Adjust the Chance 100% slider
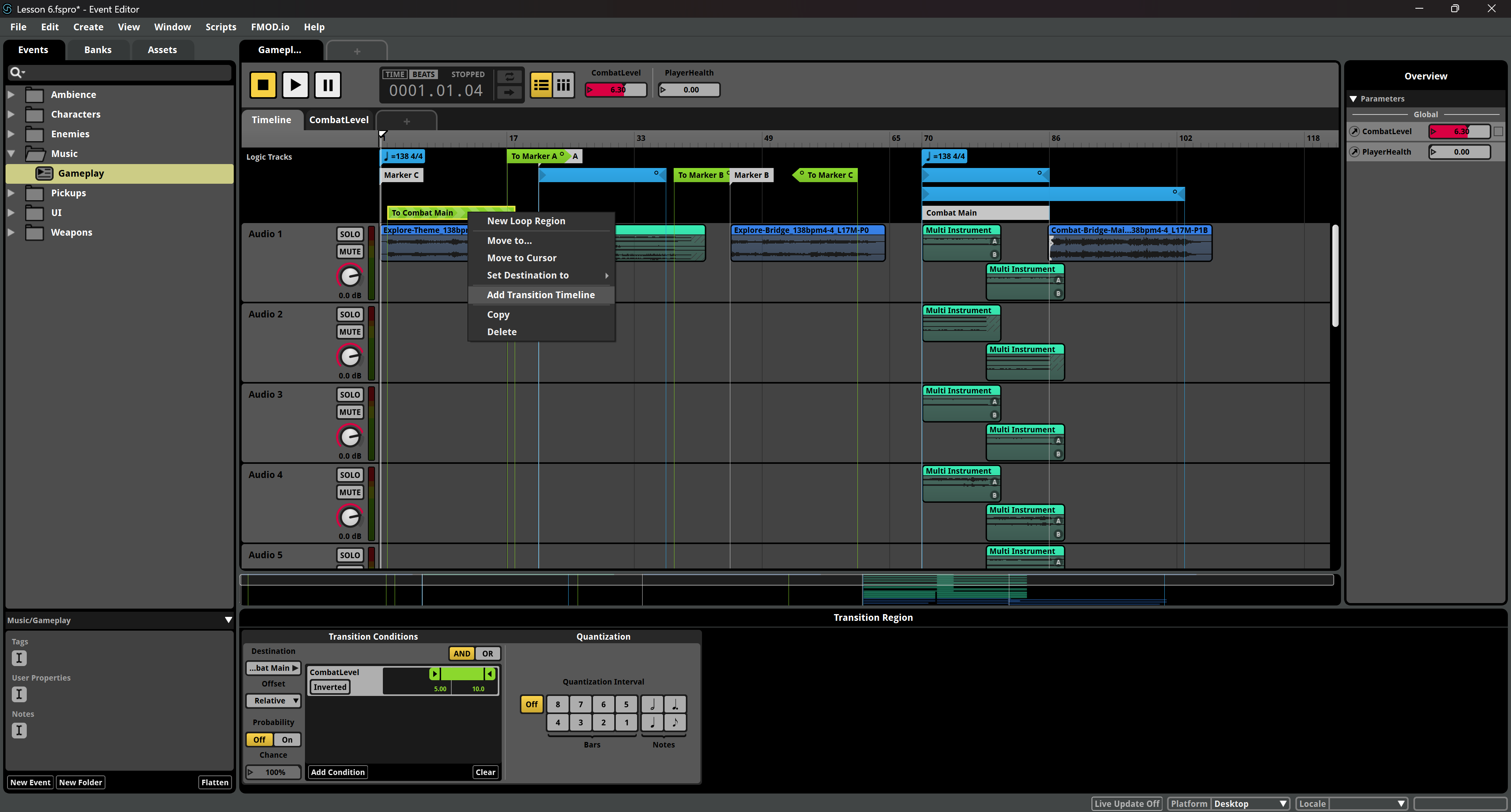The image size is (1511, 812). coord(273,772)
